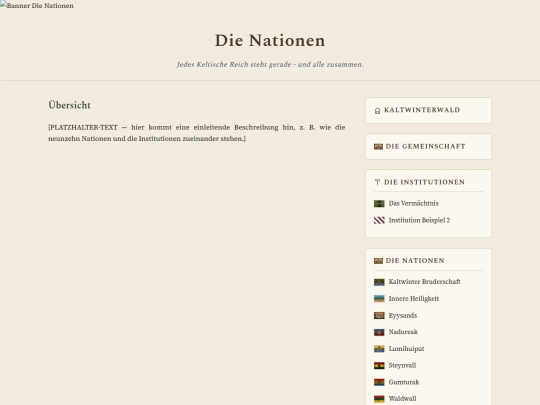The height and width of the screenshot is (405, 540).
Task: Click the Waldwall flag icon
Action: [x=379, y=399]
